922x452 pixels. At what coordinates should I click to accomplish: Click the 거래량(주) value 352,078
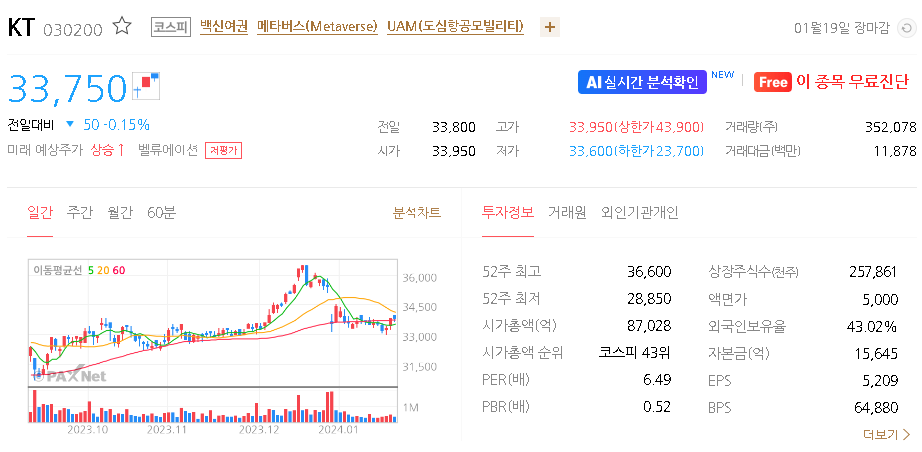click(x=891, y=127)
